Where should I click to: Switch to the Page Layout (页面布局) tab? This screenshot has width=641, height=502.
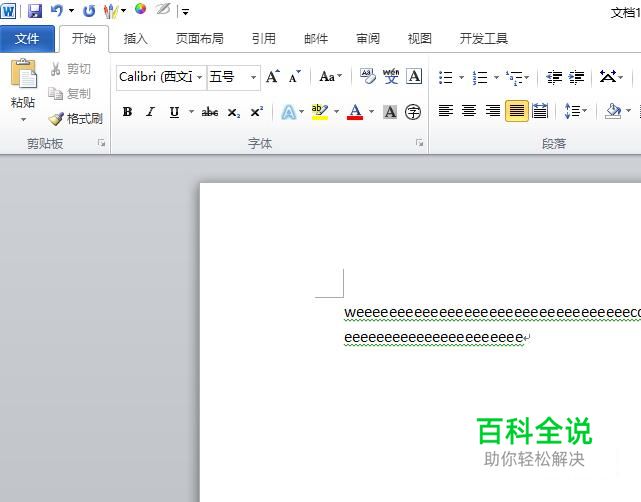[x=199, y=39]
